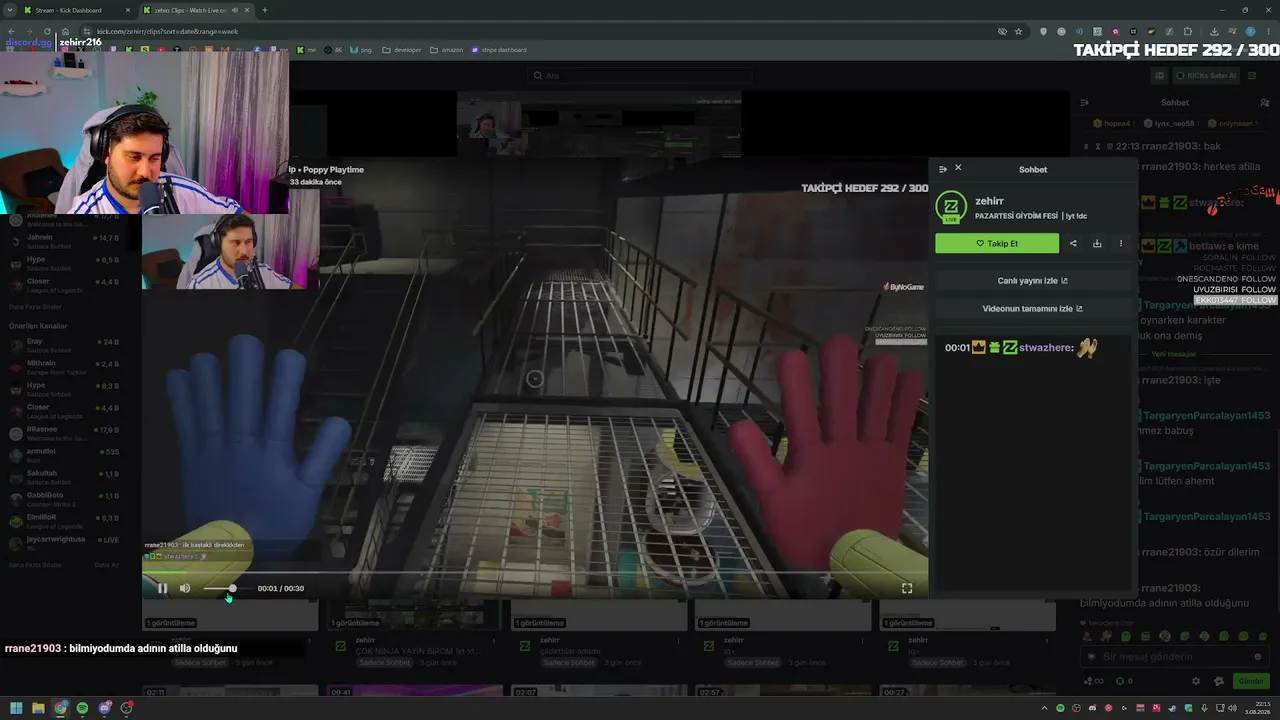
Task: Open the developer bookmarks folder
Action: (x=401, y=49)
